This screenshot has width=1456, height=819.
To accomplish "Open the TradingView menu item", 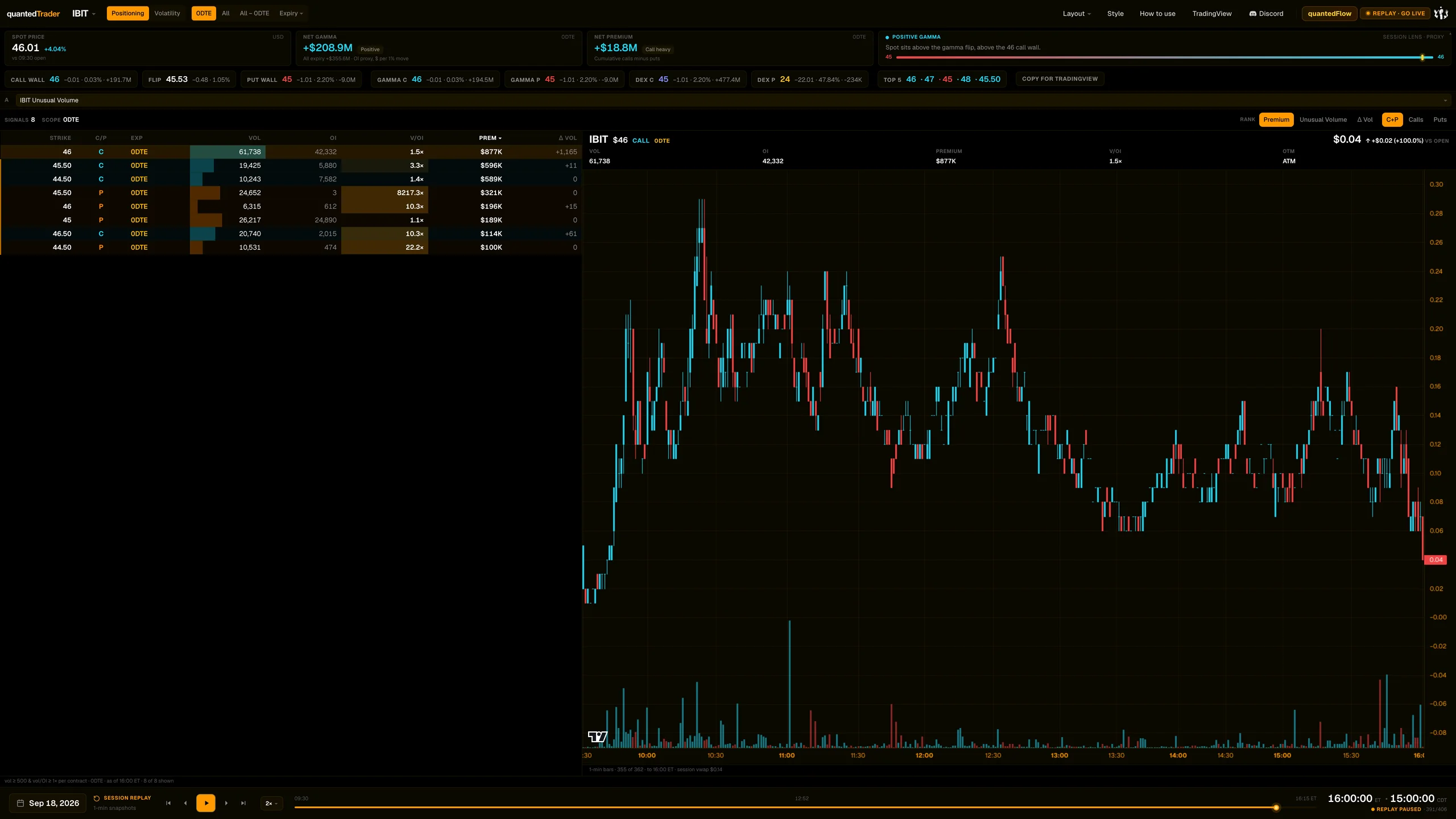I will [x=1212, y=14].
